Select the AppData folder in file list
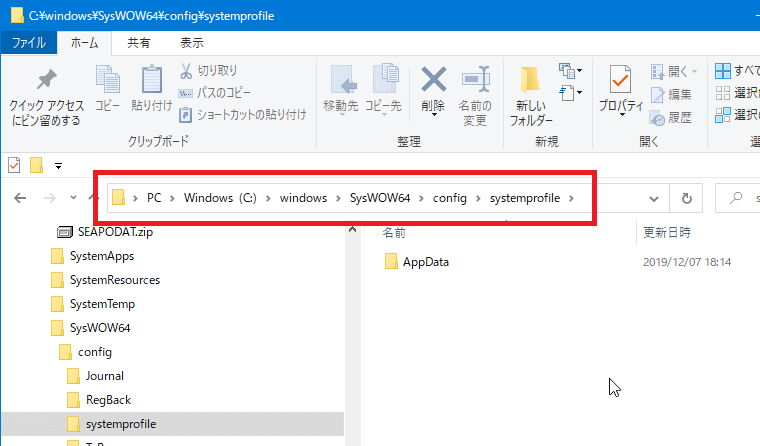The height and width of the screenshot is (446, 760). coord(425,262)
